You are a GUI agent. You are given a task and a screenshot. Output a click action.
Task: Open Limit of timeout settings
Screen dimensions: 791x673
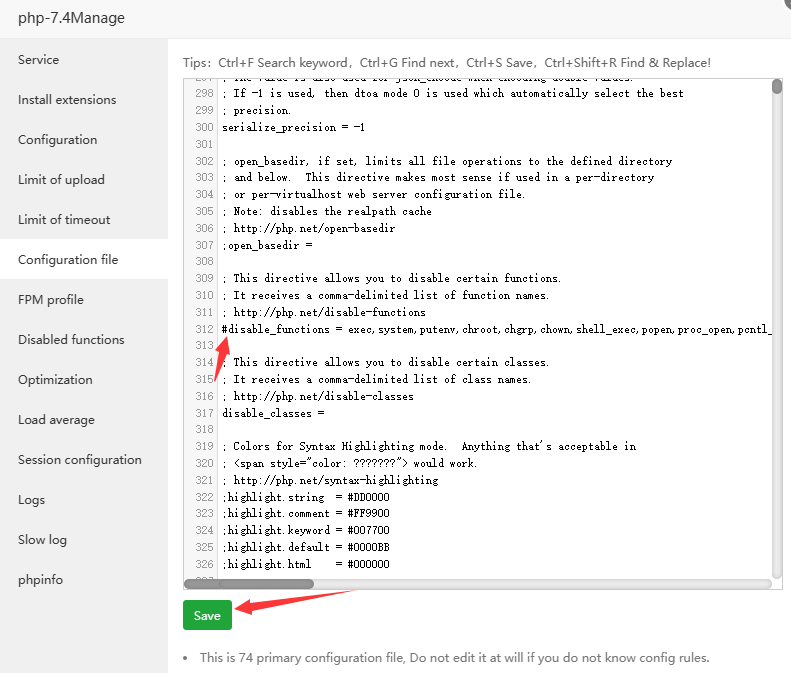pyautogui.click(x=64, y=220)
